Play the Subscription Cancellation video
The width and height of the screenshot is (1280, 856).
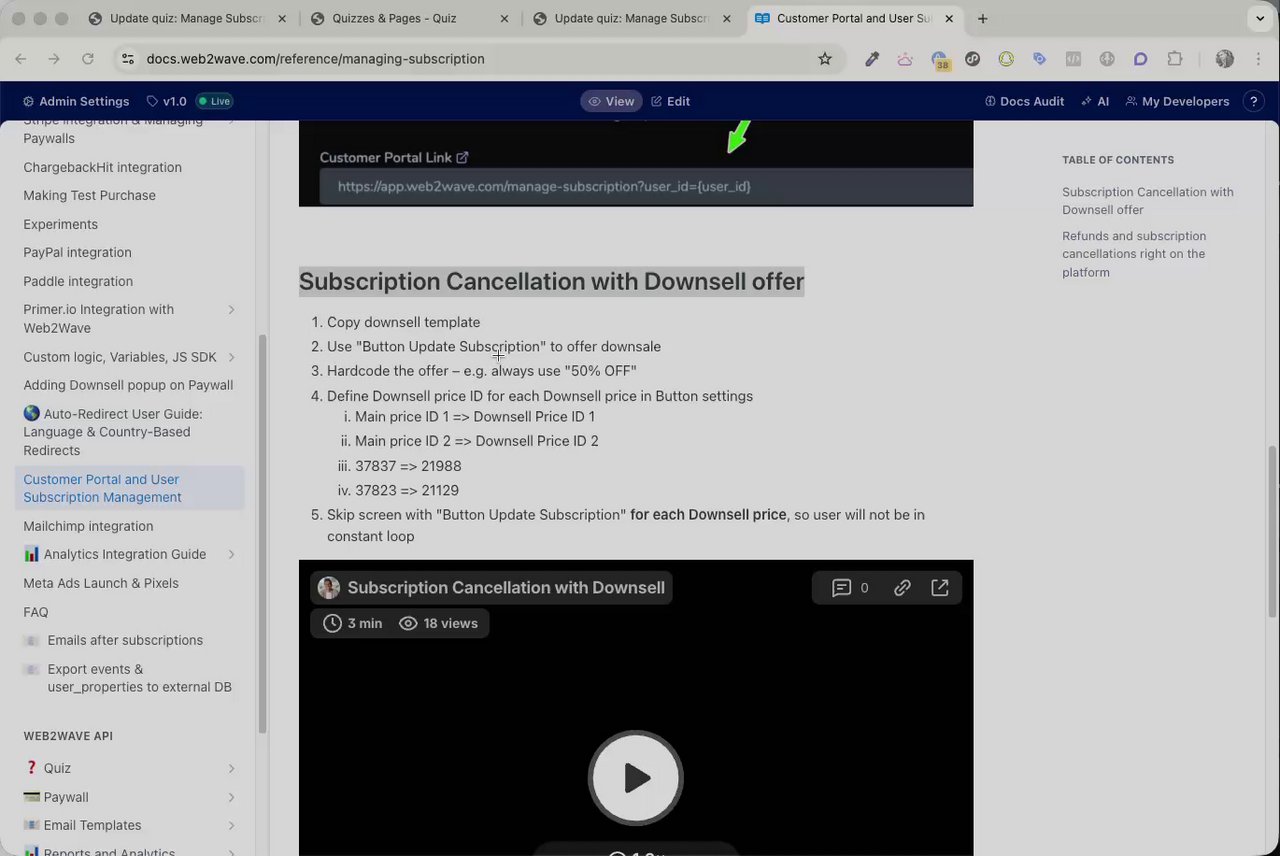point(636,778)
